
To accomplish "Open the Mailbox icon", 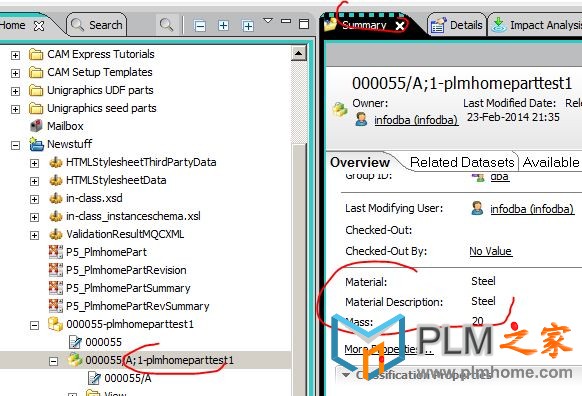I will [36, 126].
